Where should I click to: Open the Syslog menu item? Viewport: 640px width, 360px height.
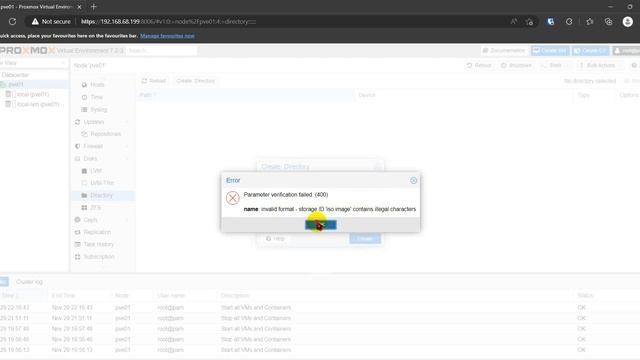(x=98, y=109)
